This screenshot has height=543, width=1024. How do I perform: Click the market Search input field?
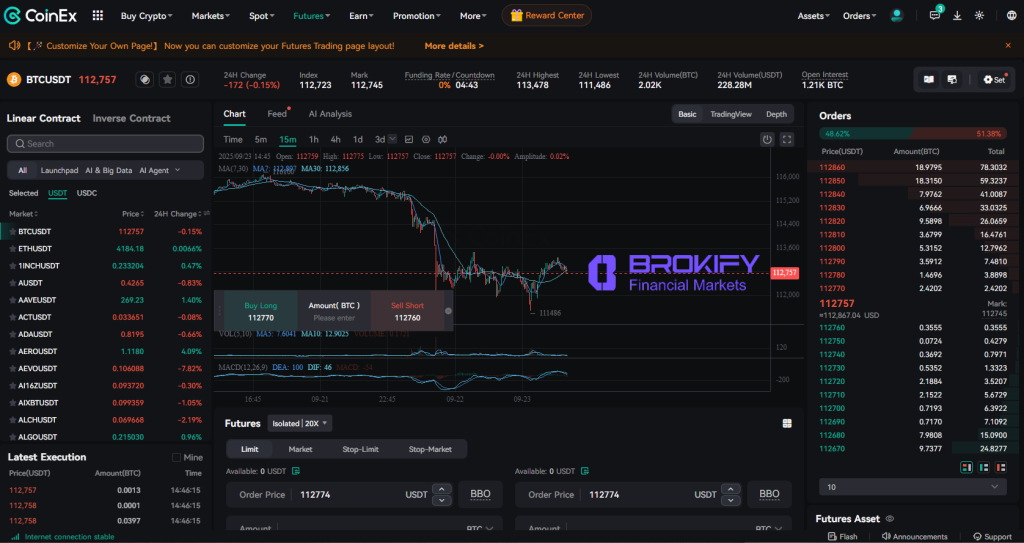pyautogui.click(x=105, y=144)
